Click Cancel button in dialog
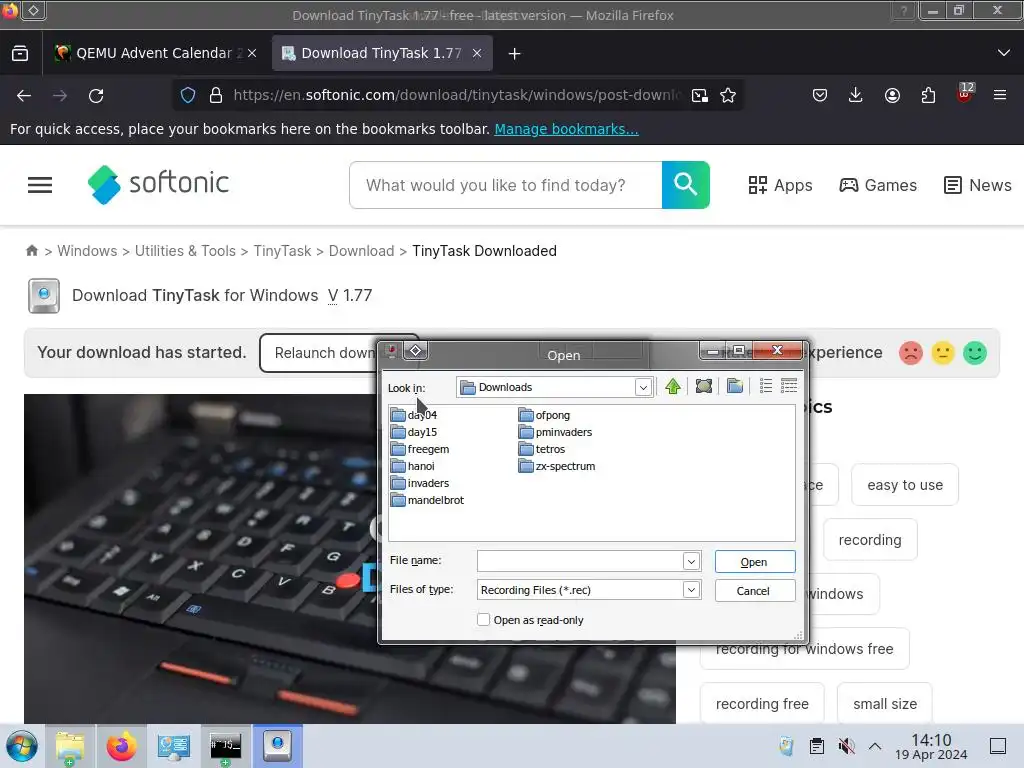 click(755, 590)
